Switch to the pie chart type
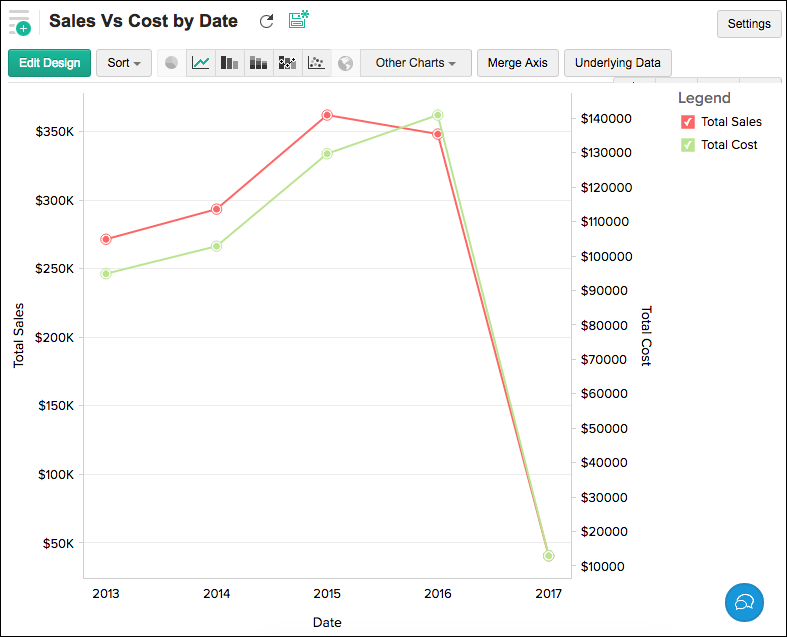The width and height of the screenshot is (787, 637). pos(172,63)
